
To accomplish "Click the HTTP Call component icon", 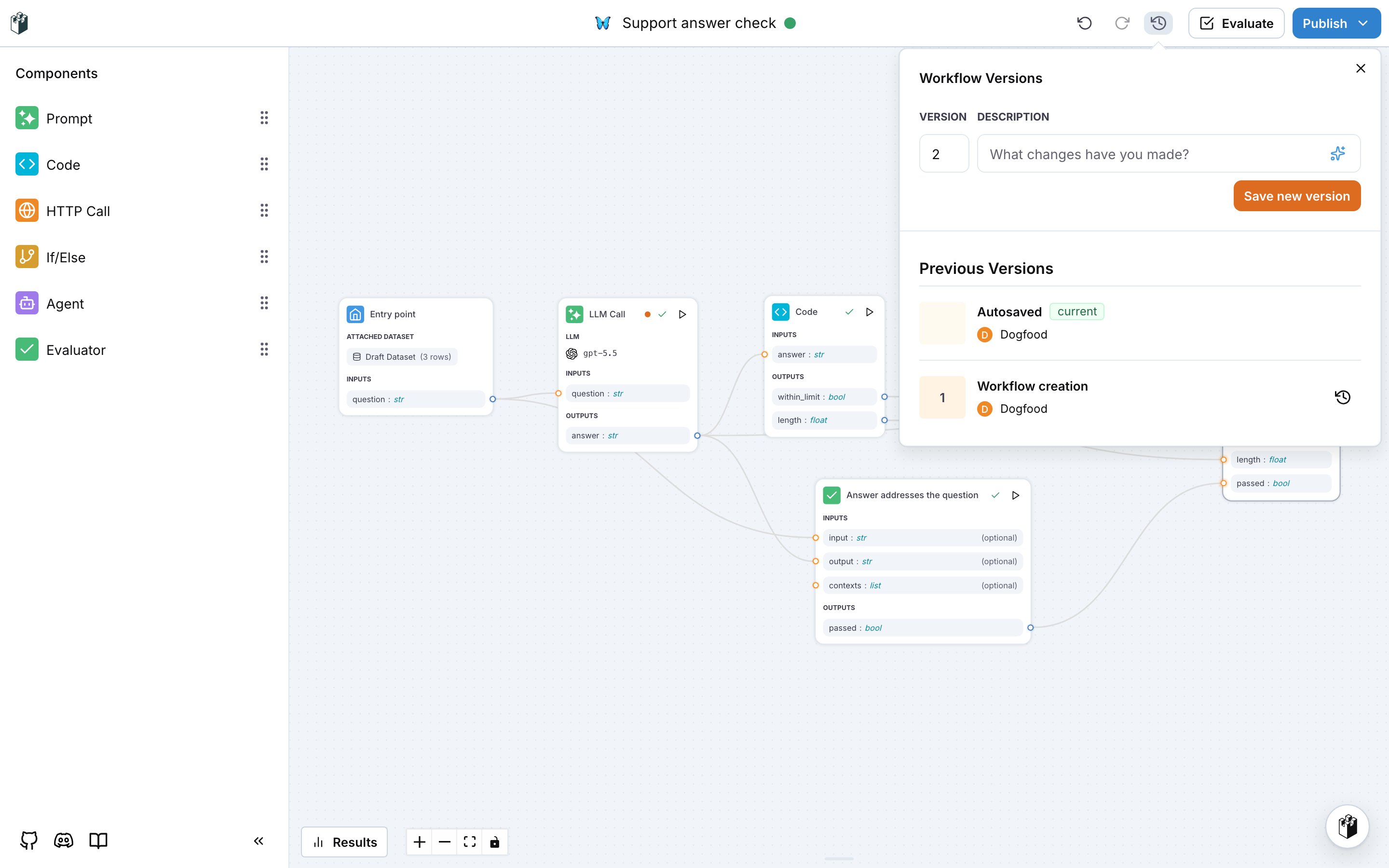I will coord(27,211).
